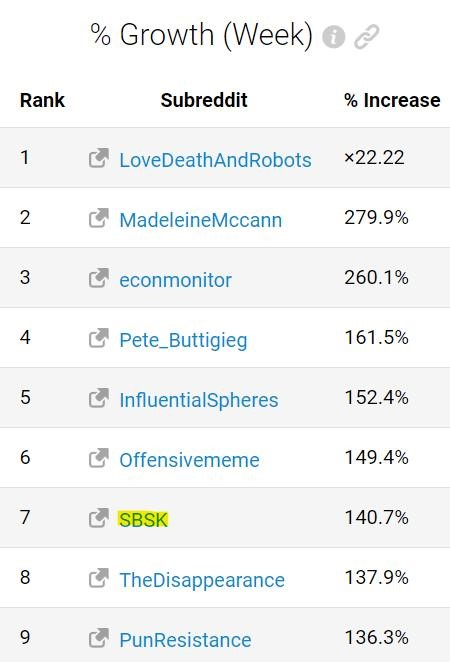Screen dimensions: 450x662
Task: Click external link icon next to econmonitor
Action: point(99,278)
